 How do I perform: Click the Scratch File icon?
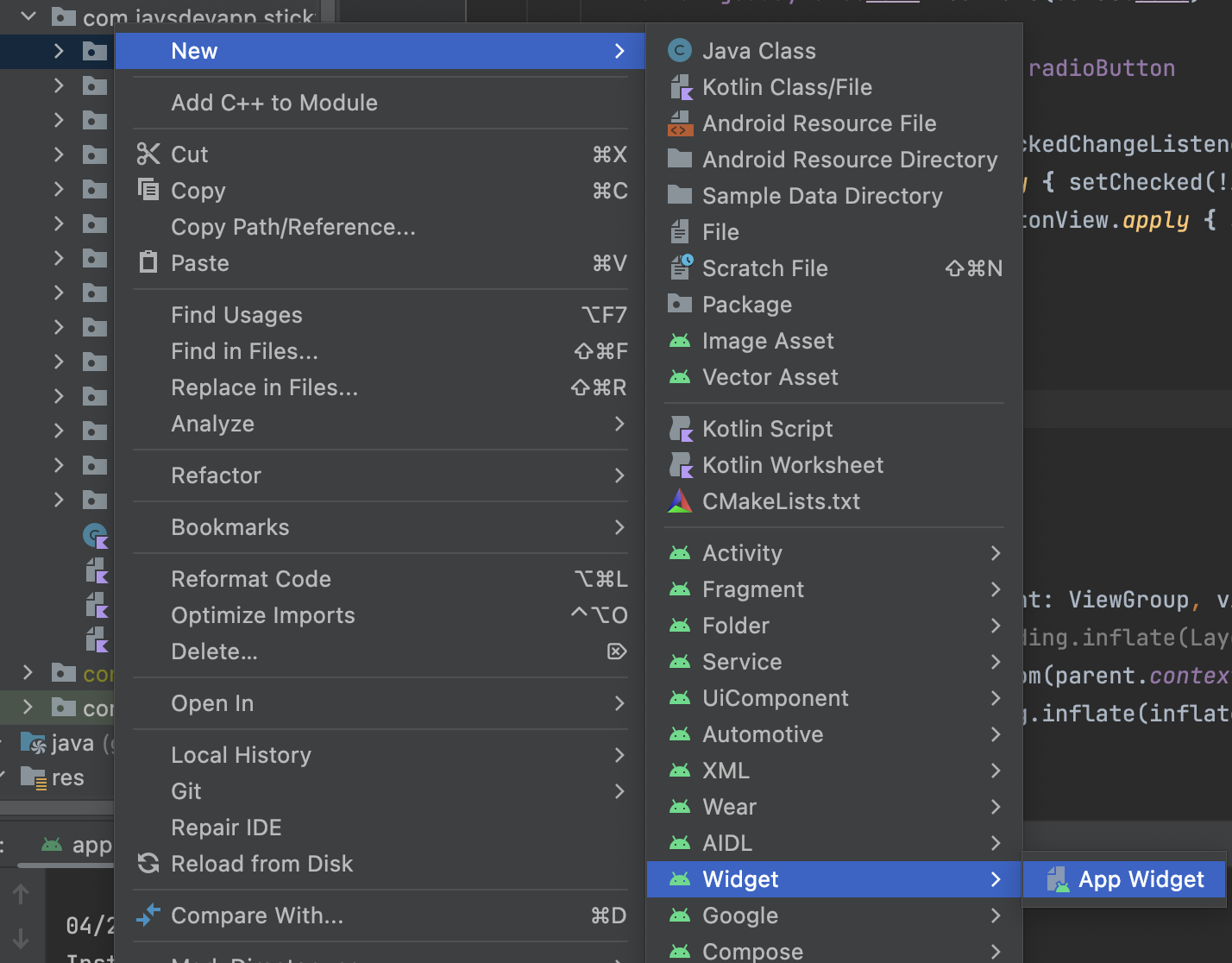click(x=681, y=267)
